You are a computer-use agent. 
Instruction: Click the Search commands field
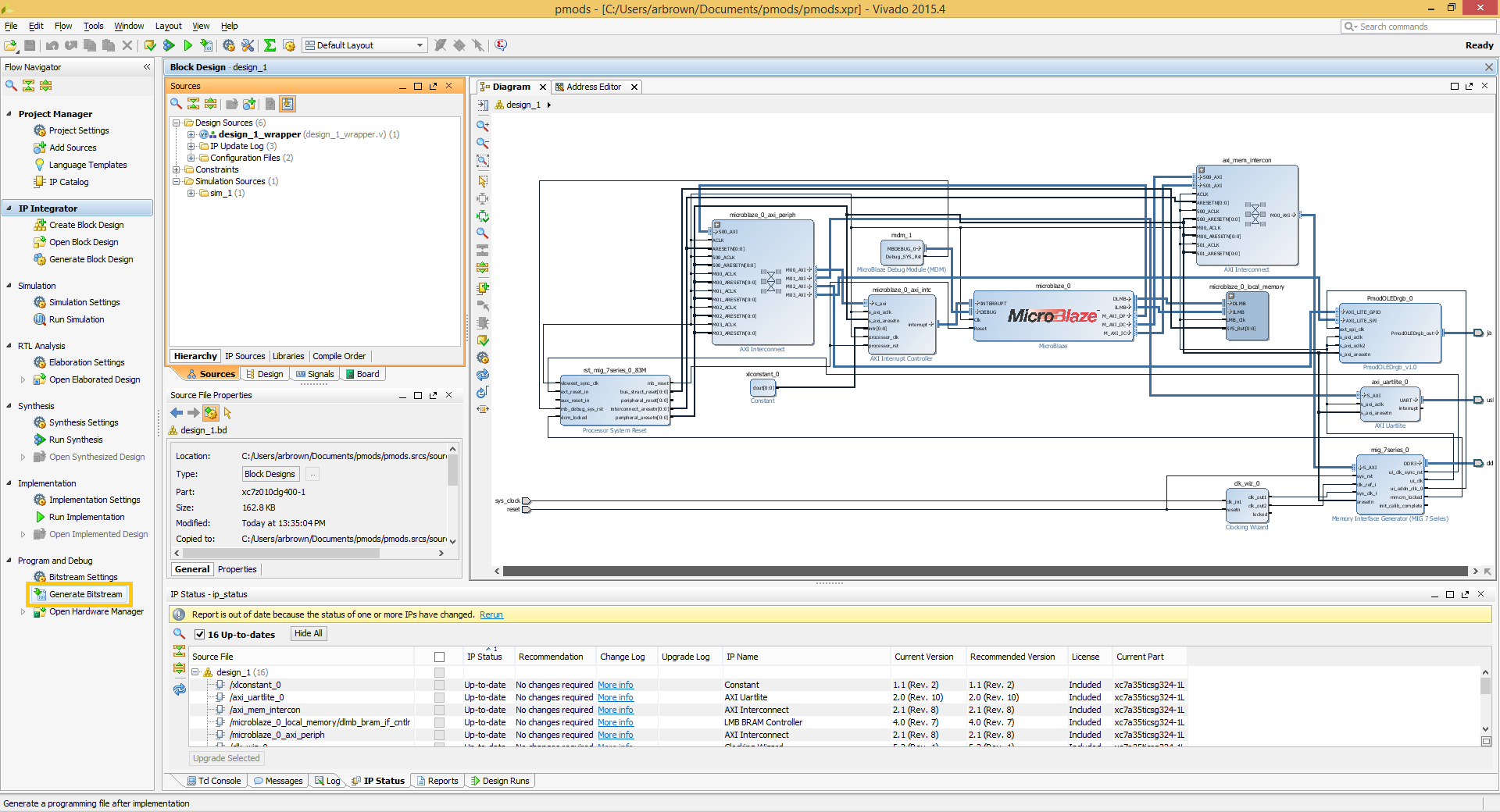click(x=1418, y=27)
